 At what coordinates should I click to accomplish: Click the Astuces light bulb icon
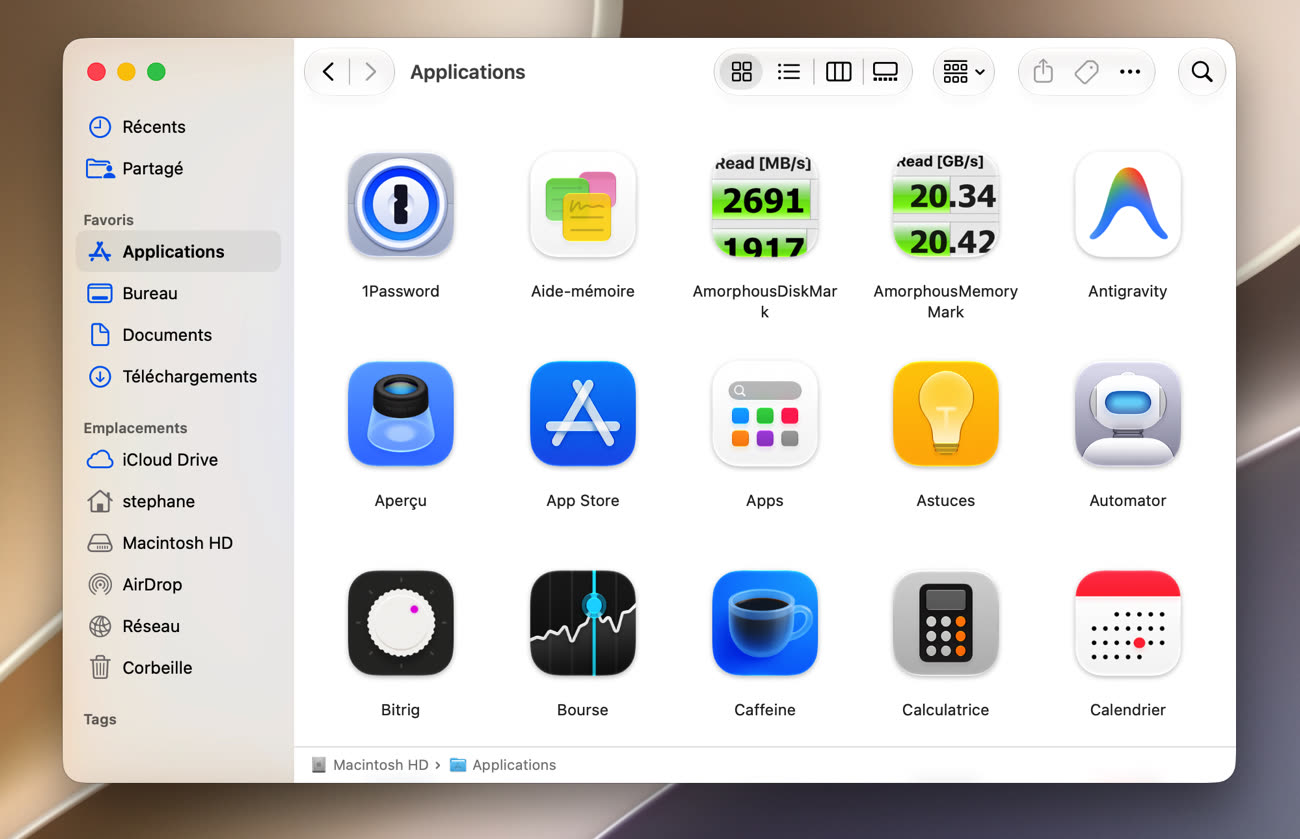point(945,414)
